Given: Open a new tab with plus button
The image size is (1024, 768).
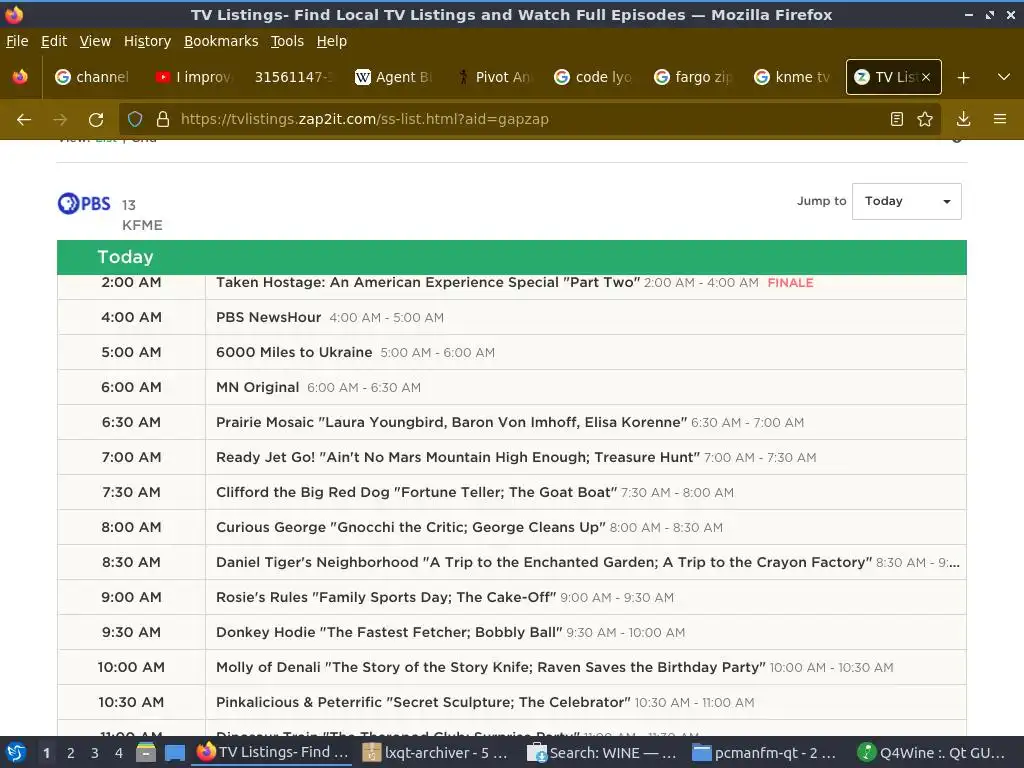Looking at the screenshot, I should pos(963,78).
